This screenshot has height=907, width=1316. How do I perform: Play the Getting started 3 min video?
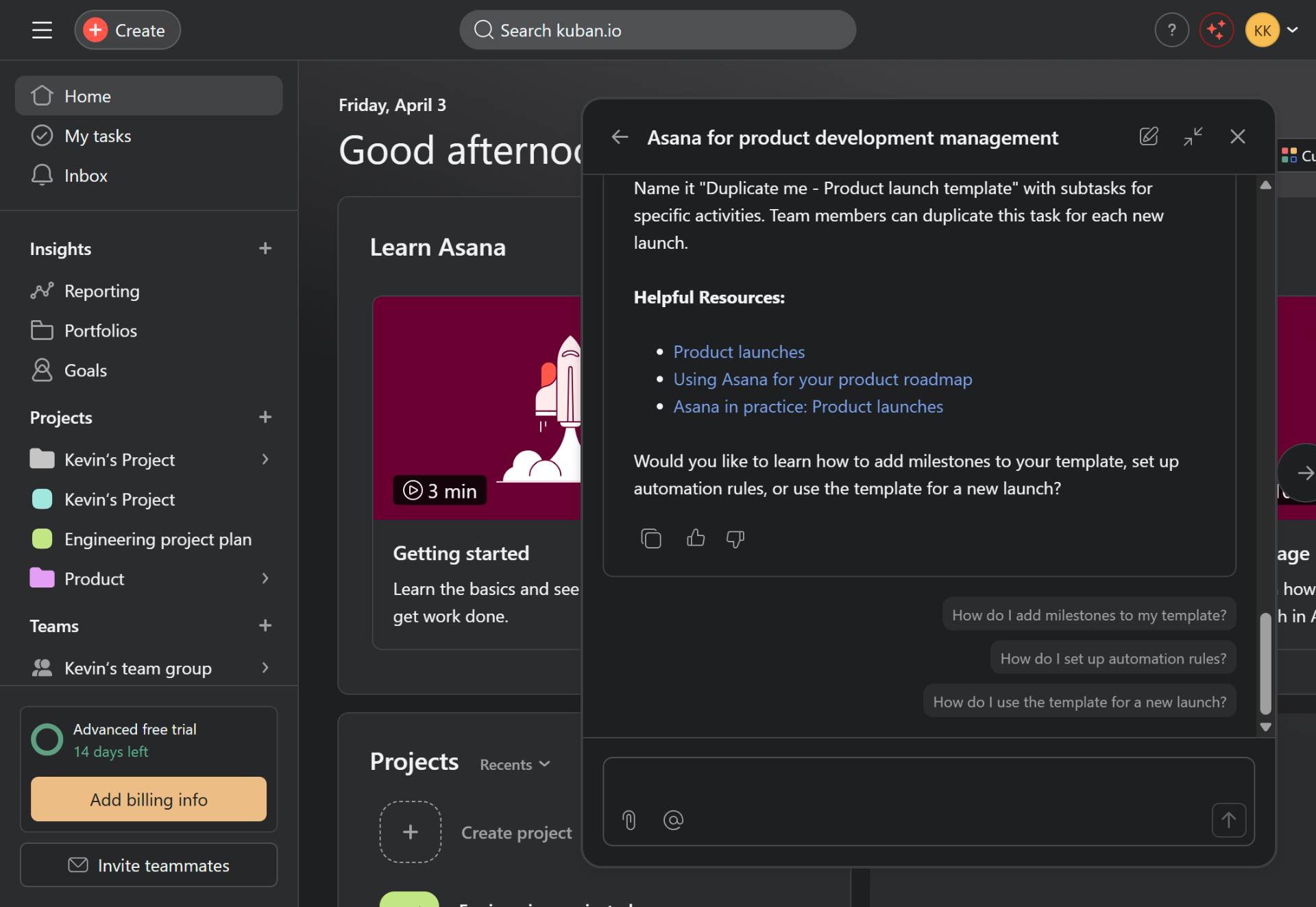click(439, 490)
